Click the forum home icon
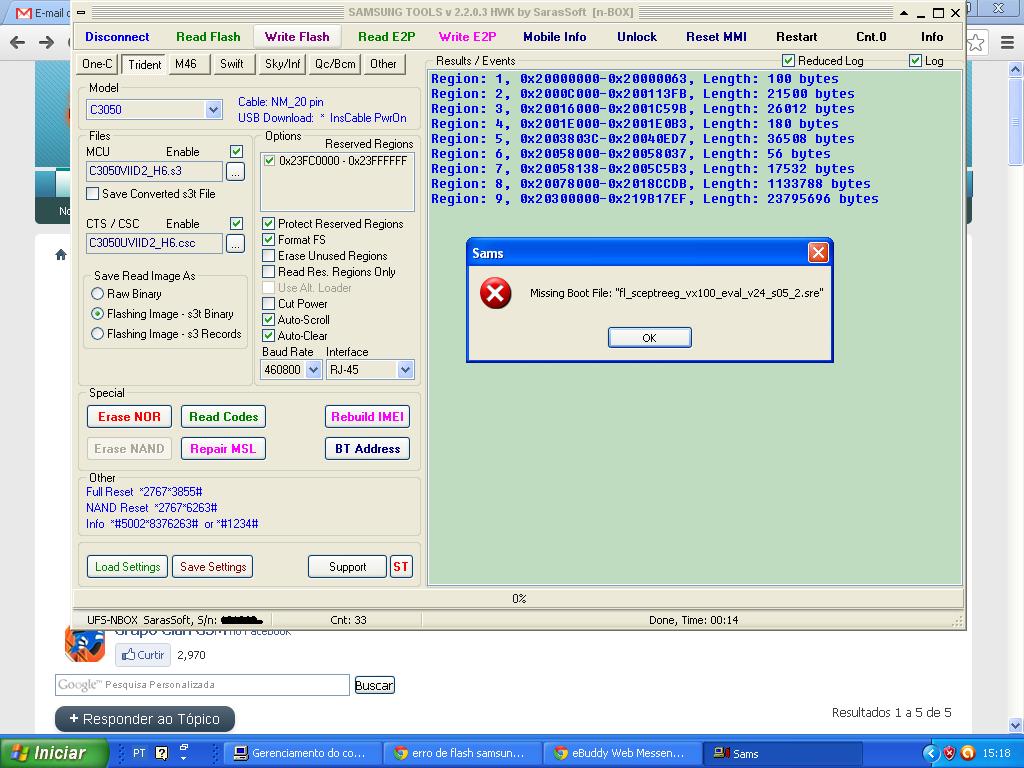The image size is (1024, 768). 61,255
